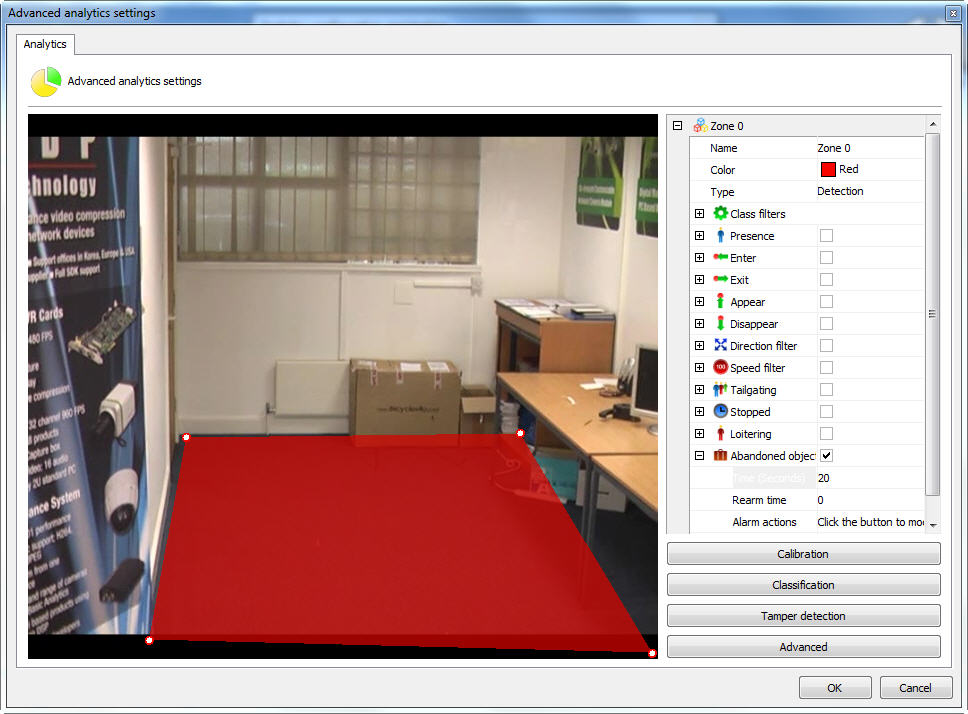The image size is (968, 714).
Task: Click the scrollbar up arrow
Action: point(933,124)
